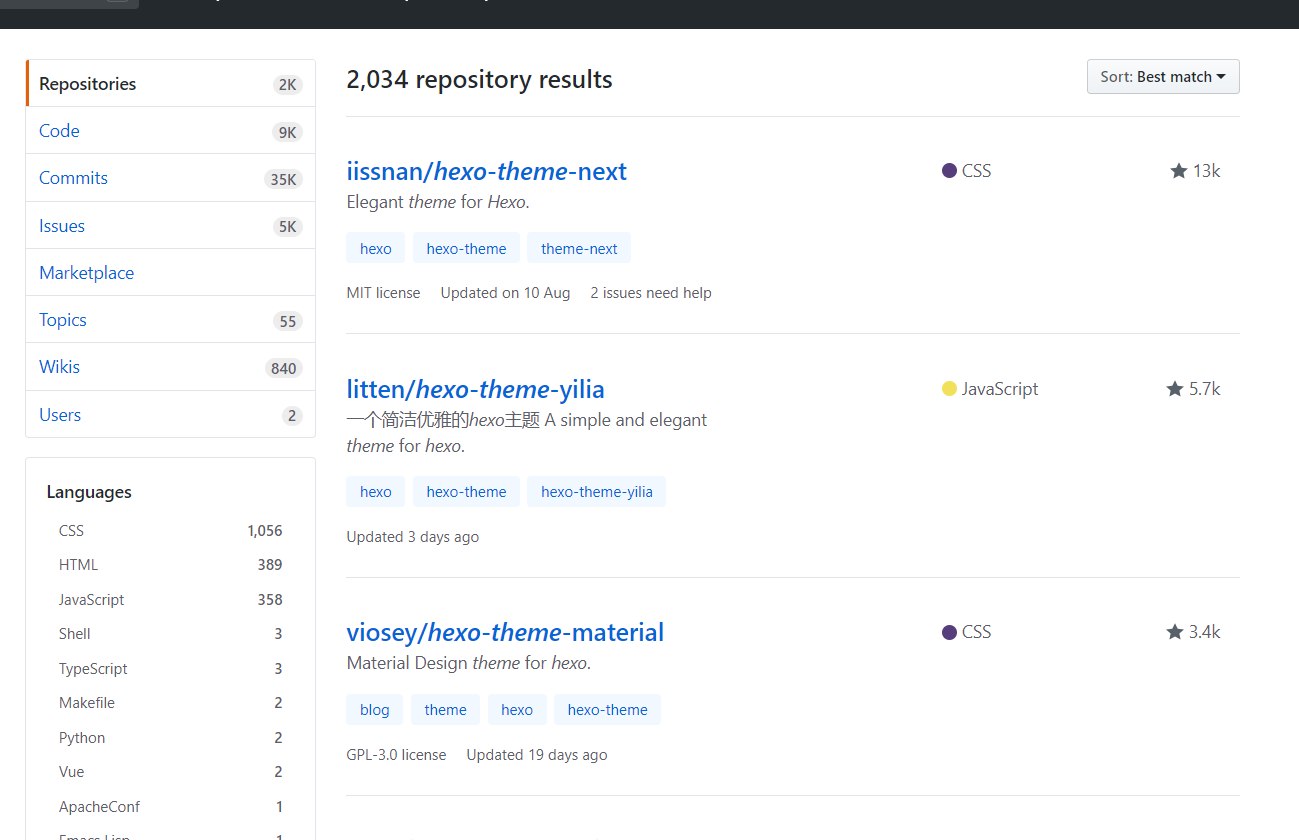Viewport: 1299px width, 840px height.
Task: Filter results by Vue language
Action: 171,772
